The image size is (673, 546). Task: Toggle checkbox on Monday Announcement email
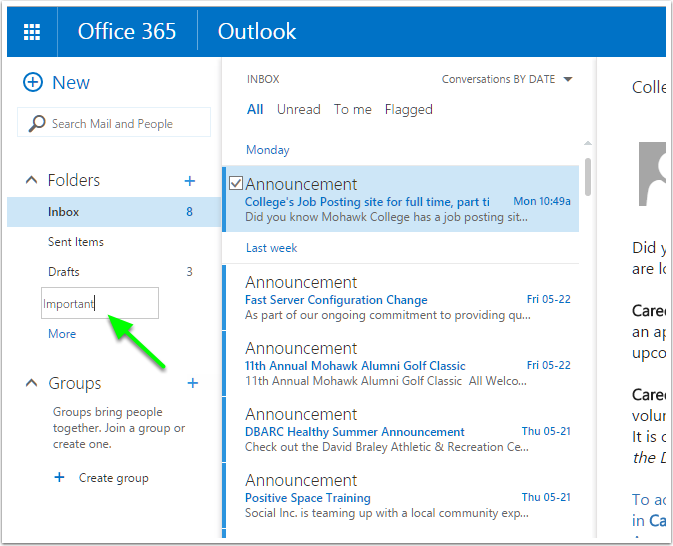click(x=236, y=183)
